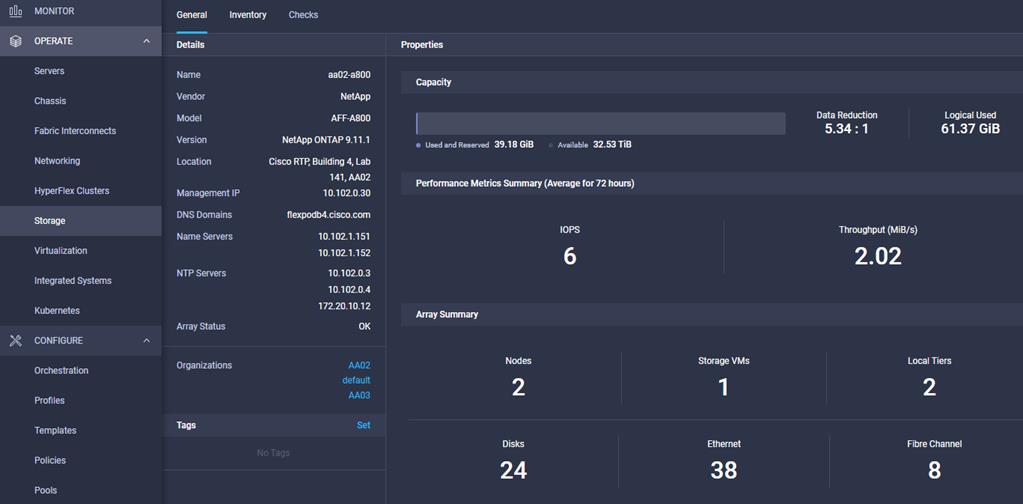Switch to the Checks tab
This screenshot has width=1023, height=504.
click(303, 15)
